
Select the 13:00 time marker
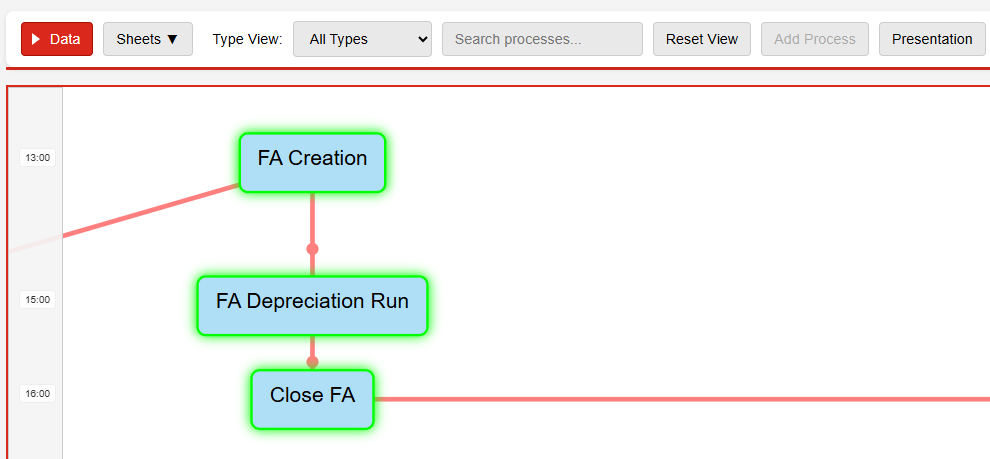tap(37, 157)
